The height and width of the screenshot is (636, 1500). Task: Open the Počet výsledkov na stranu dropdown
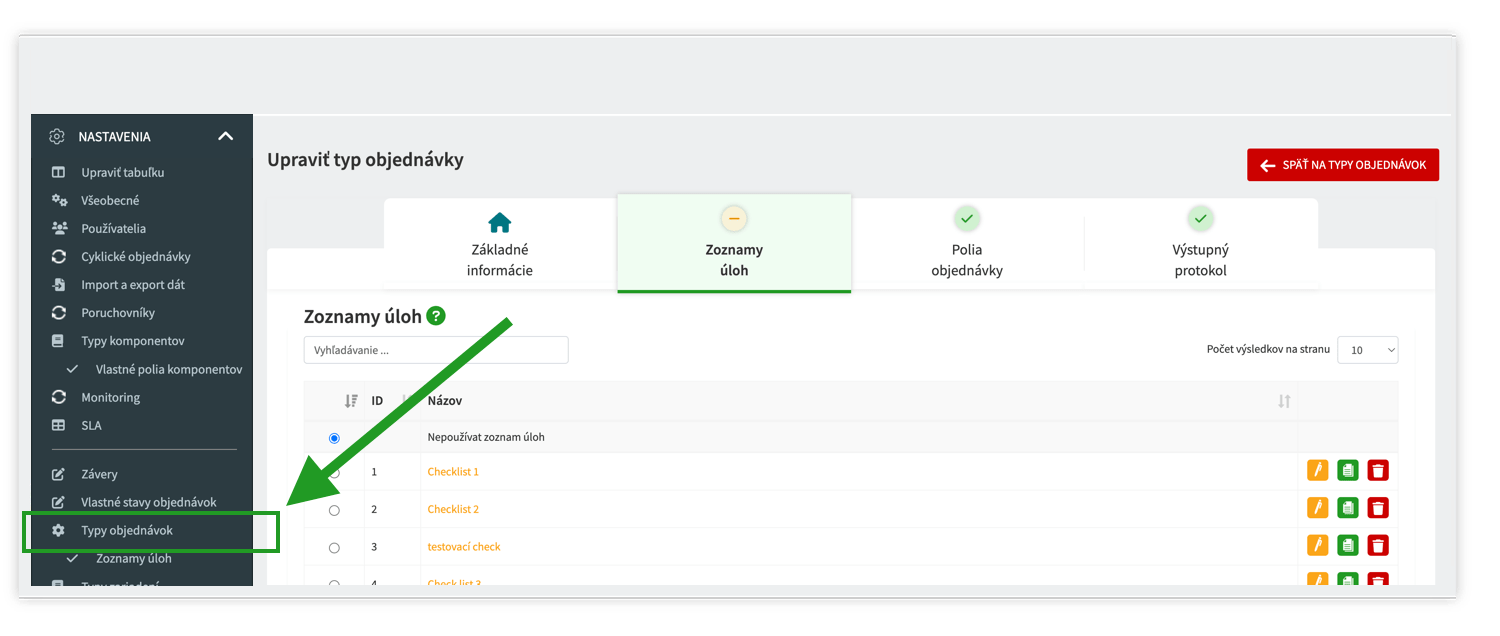[1368, 350]
